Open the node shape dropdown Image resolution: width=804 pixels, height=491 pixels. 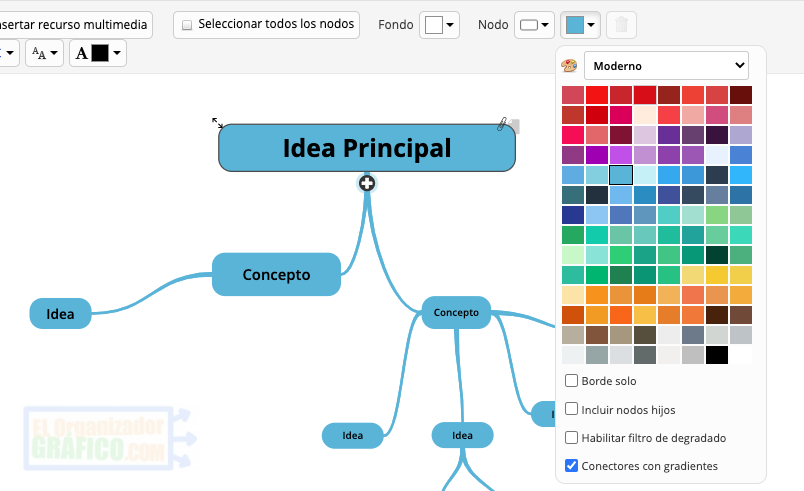534,25
